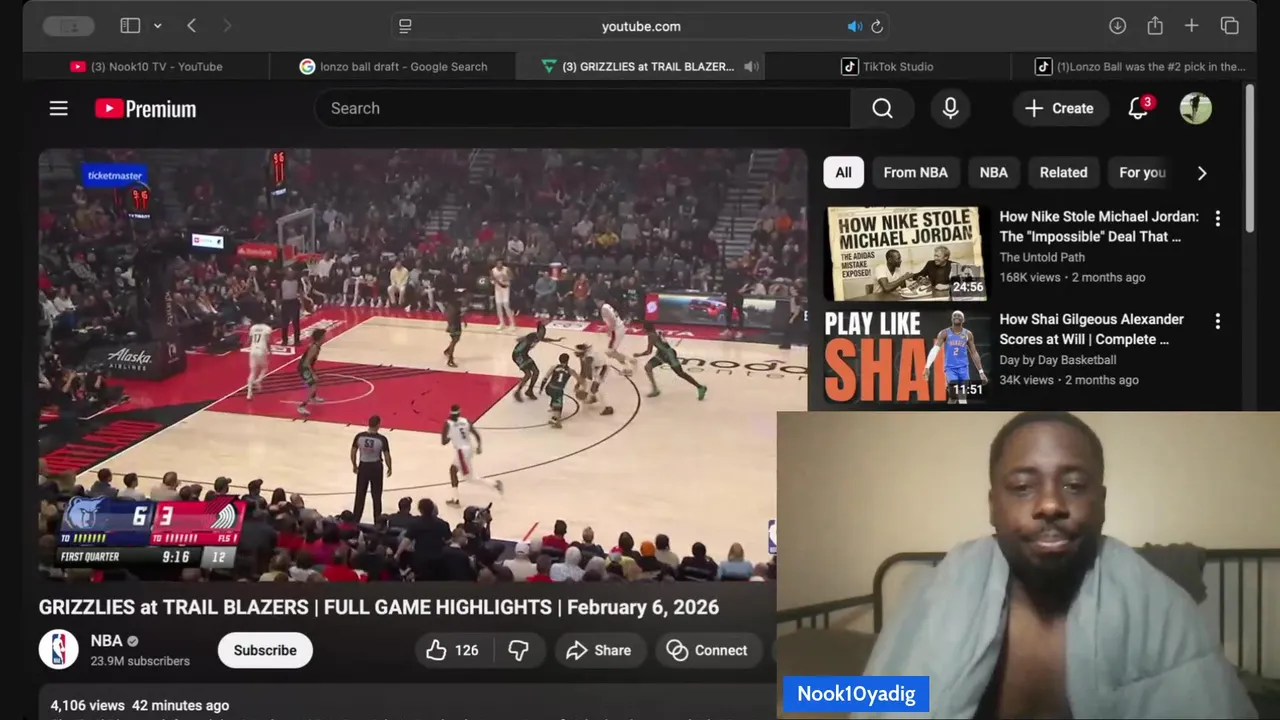The height and width of the screenshot is (720, 1280).
Task: Click the YouTube search input field
Action: pos(582,108)
